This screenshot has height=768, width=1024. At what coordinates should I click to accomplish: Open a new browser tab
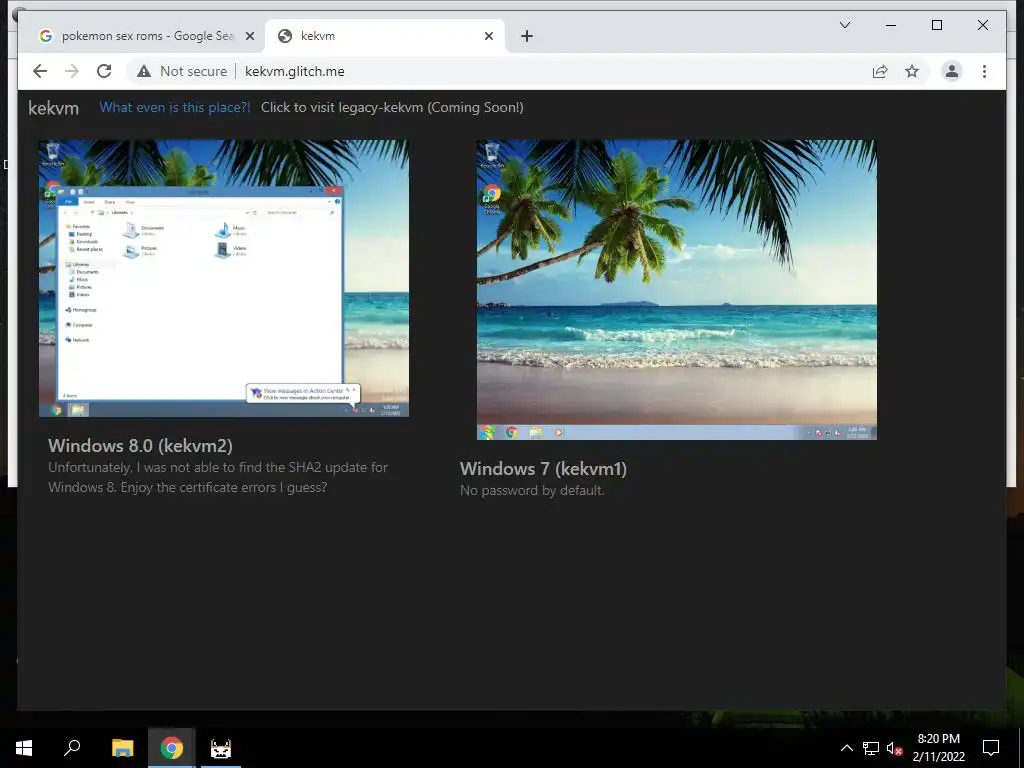click(527, 36)
